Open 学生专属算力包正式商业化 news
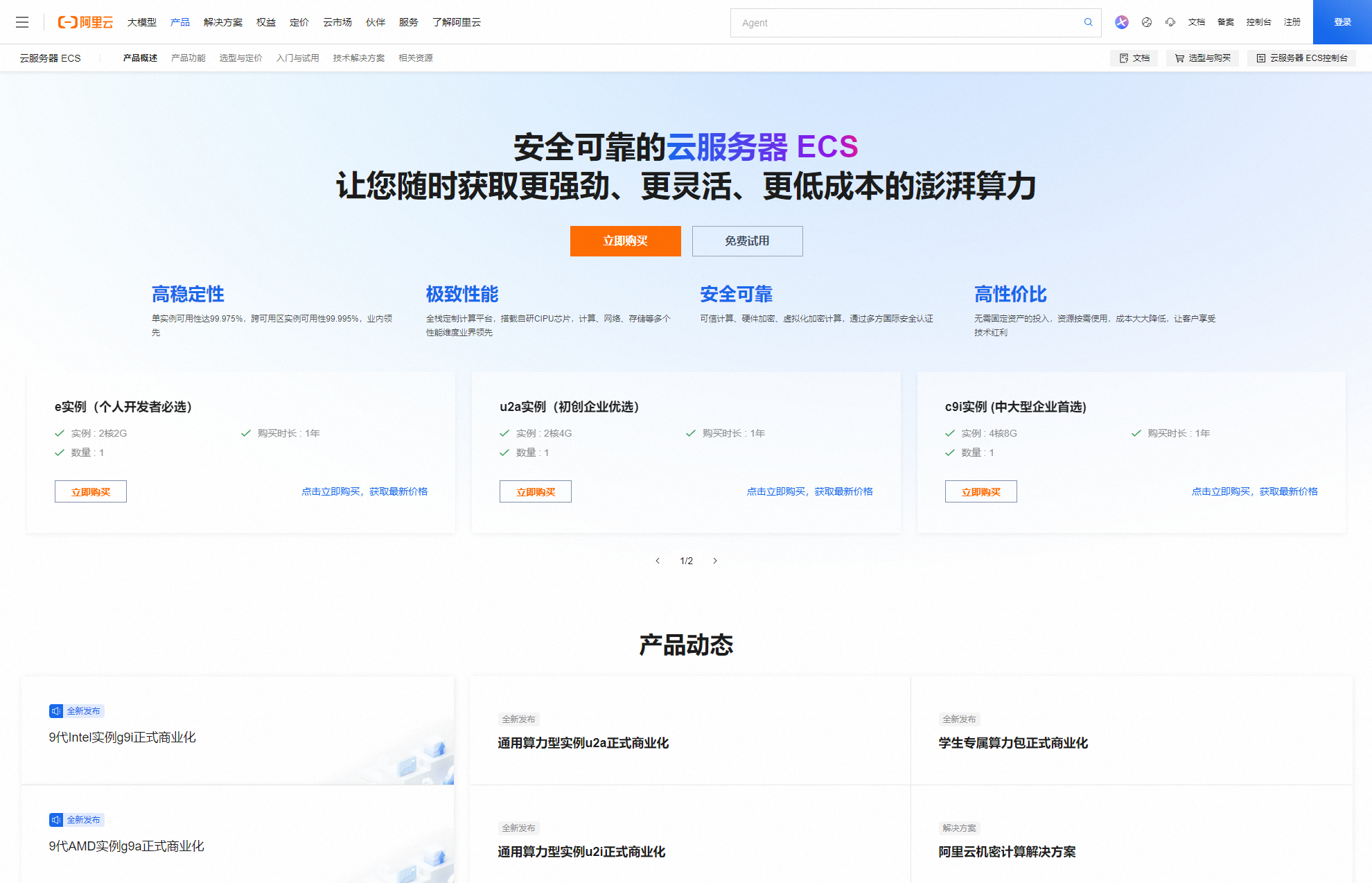Viewport: 1372px width, 883px height. [x=1013, y=743]
